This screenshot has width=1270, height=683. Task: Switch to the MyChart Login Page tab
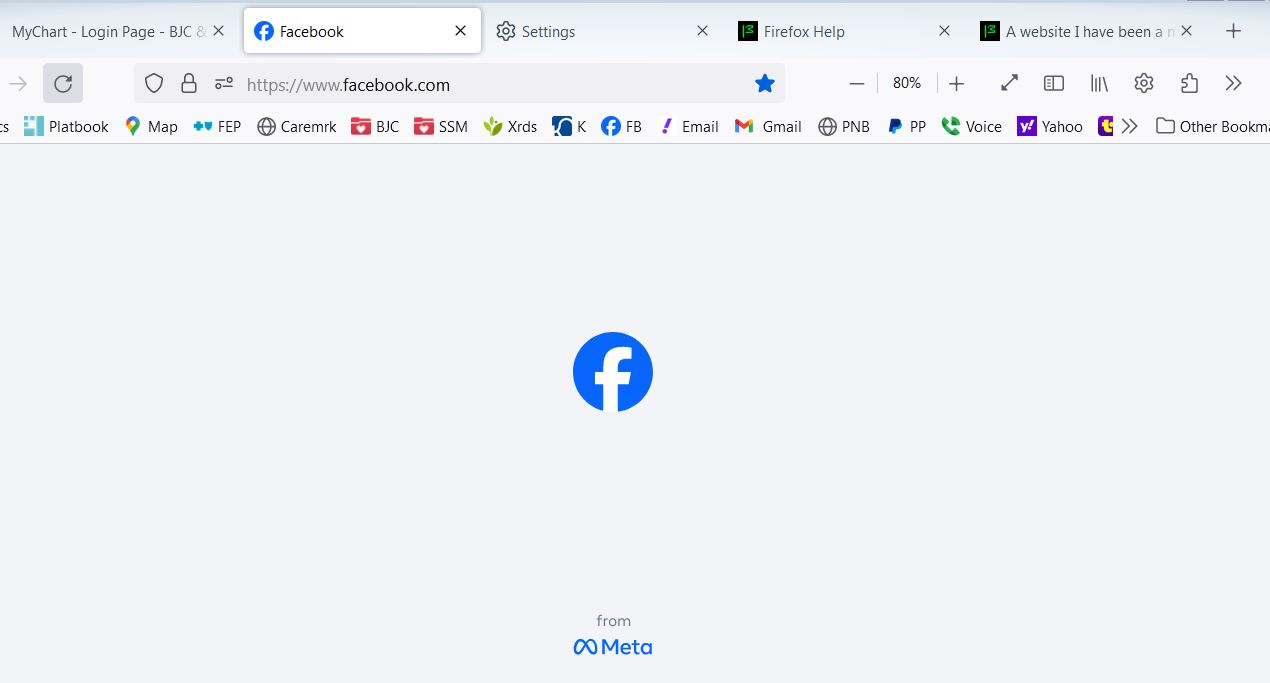[x=108, y=31]
